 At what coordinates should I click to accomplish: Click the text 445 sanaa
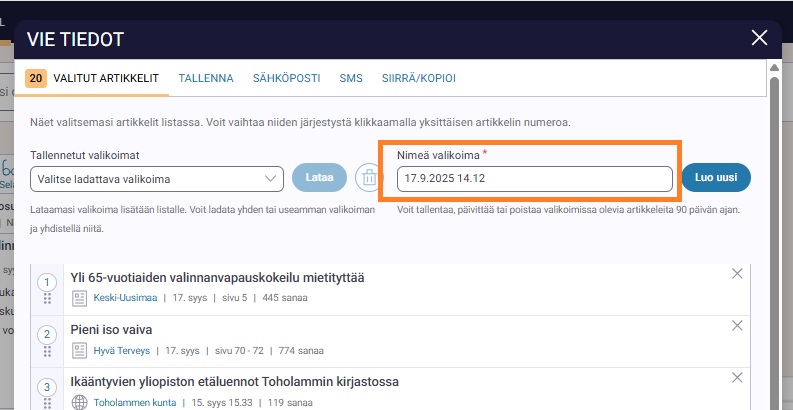click(x=285, y=298)
